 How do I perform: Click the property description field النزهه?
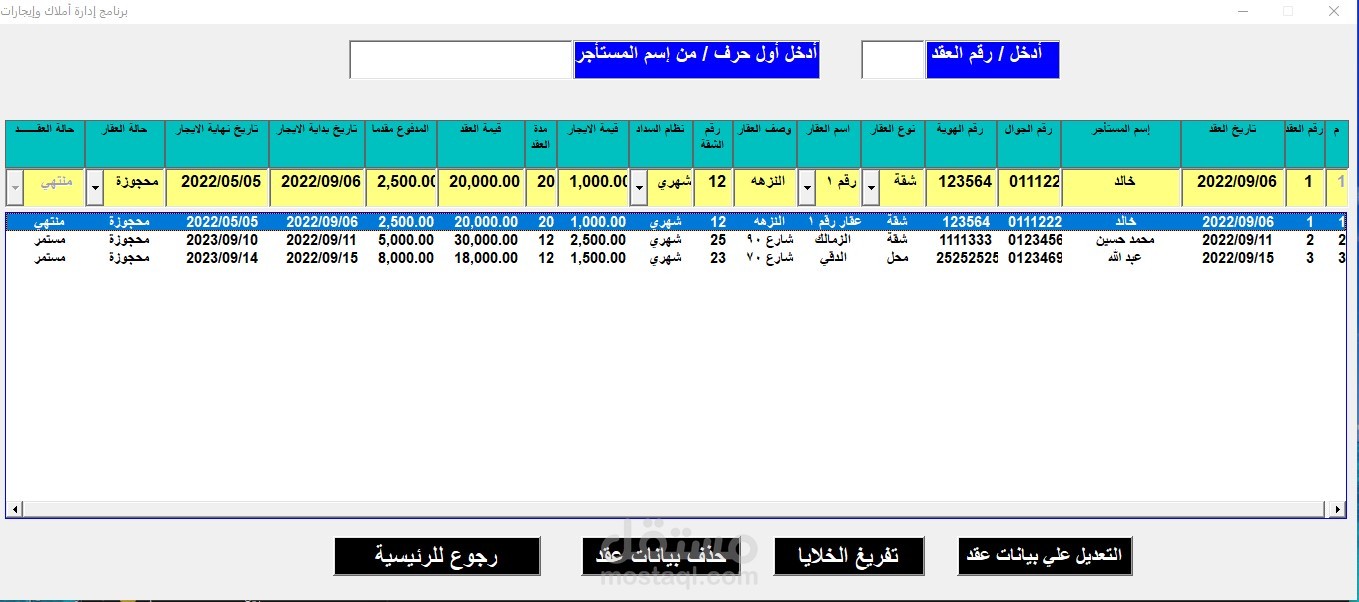[765, 186]
